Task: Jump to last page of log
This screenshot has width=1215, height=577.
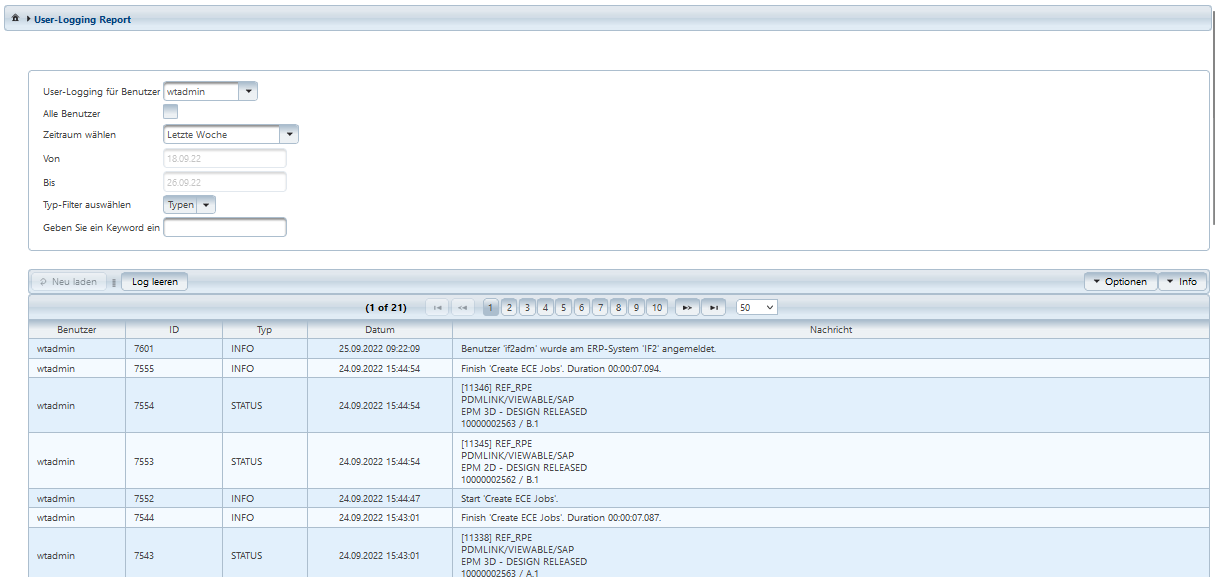Action: point(713,308)
